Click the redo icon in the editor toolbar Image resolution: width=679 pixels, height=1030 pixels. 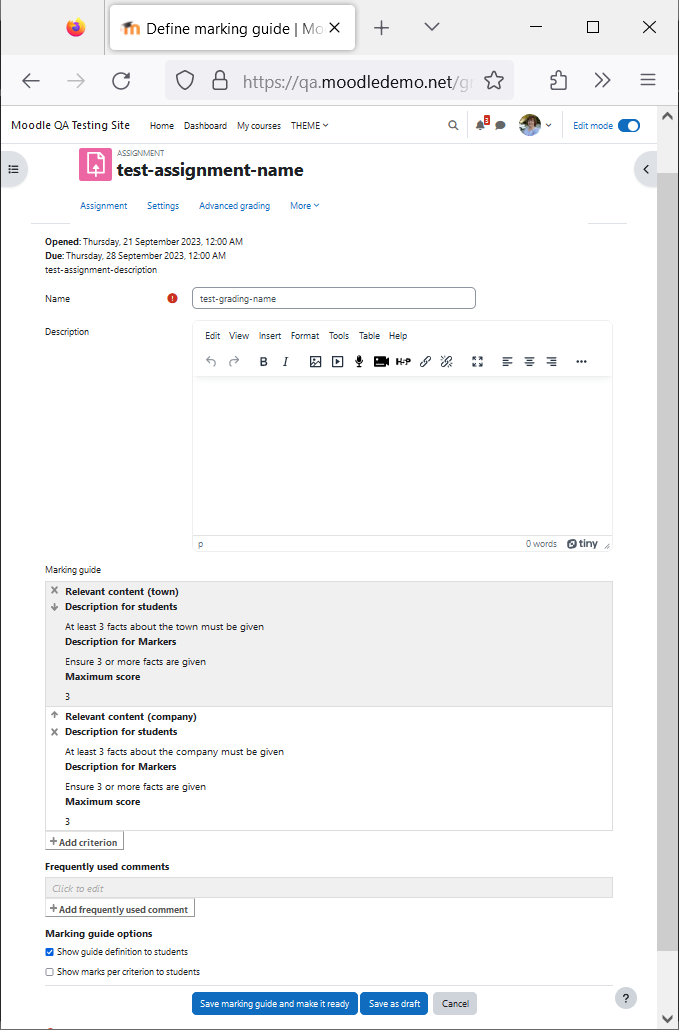click(x=234, y=361)
